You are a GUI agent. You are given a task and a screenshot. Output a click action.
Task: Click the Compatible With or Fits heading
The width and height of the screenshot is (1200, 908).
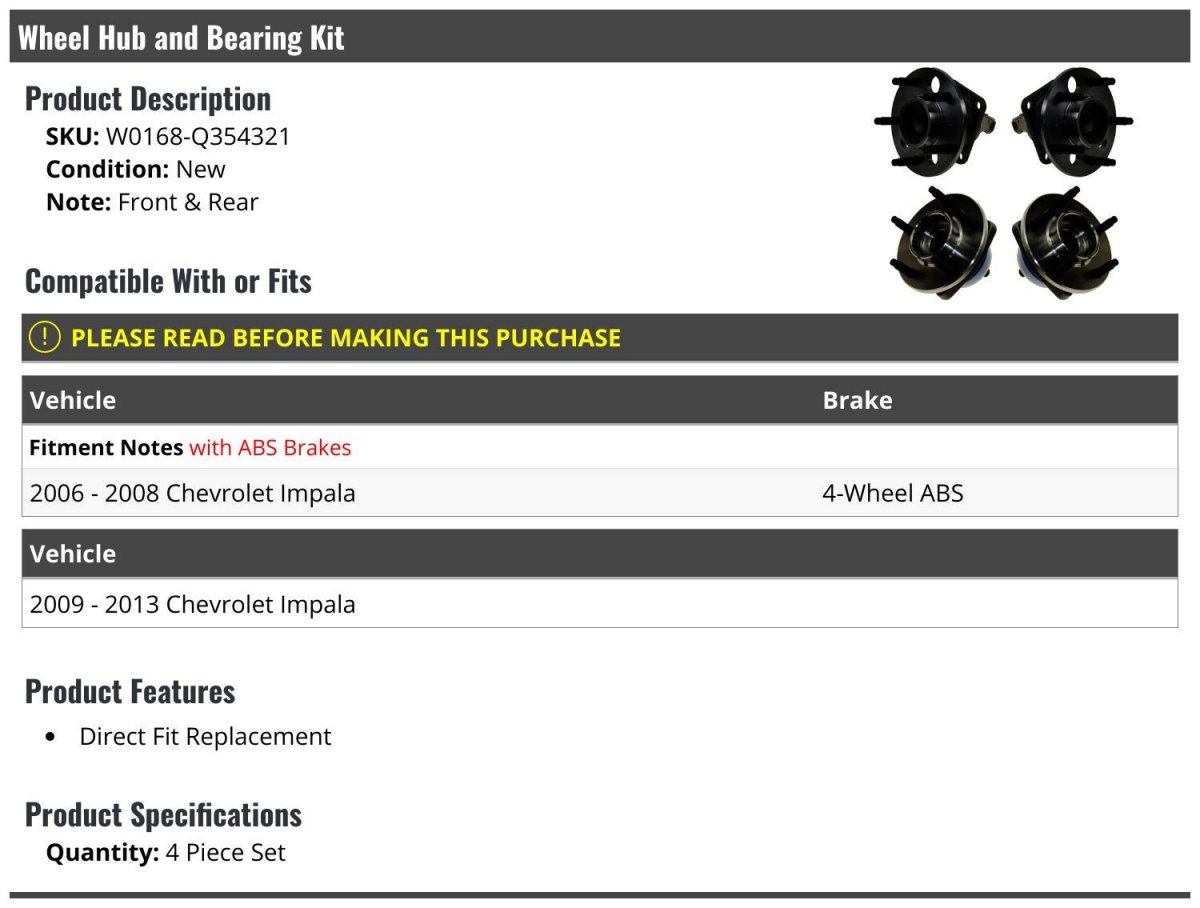click(168, 282)
